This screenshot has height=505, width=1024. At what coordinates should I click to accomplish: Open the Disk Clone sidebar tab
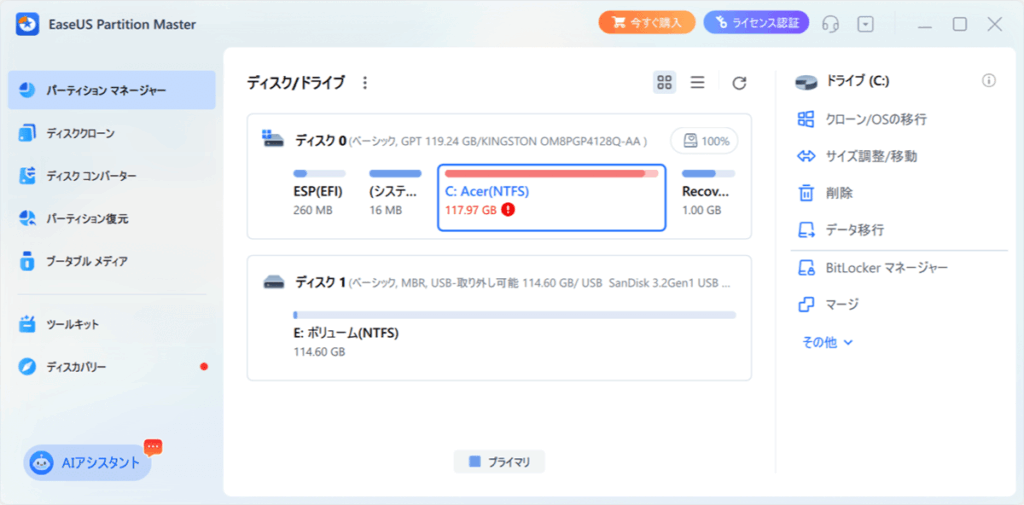point(80,133)
